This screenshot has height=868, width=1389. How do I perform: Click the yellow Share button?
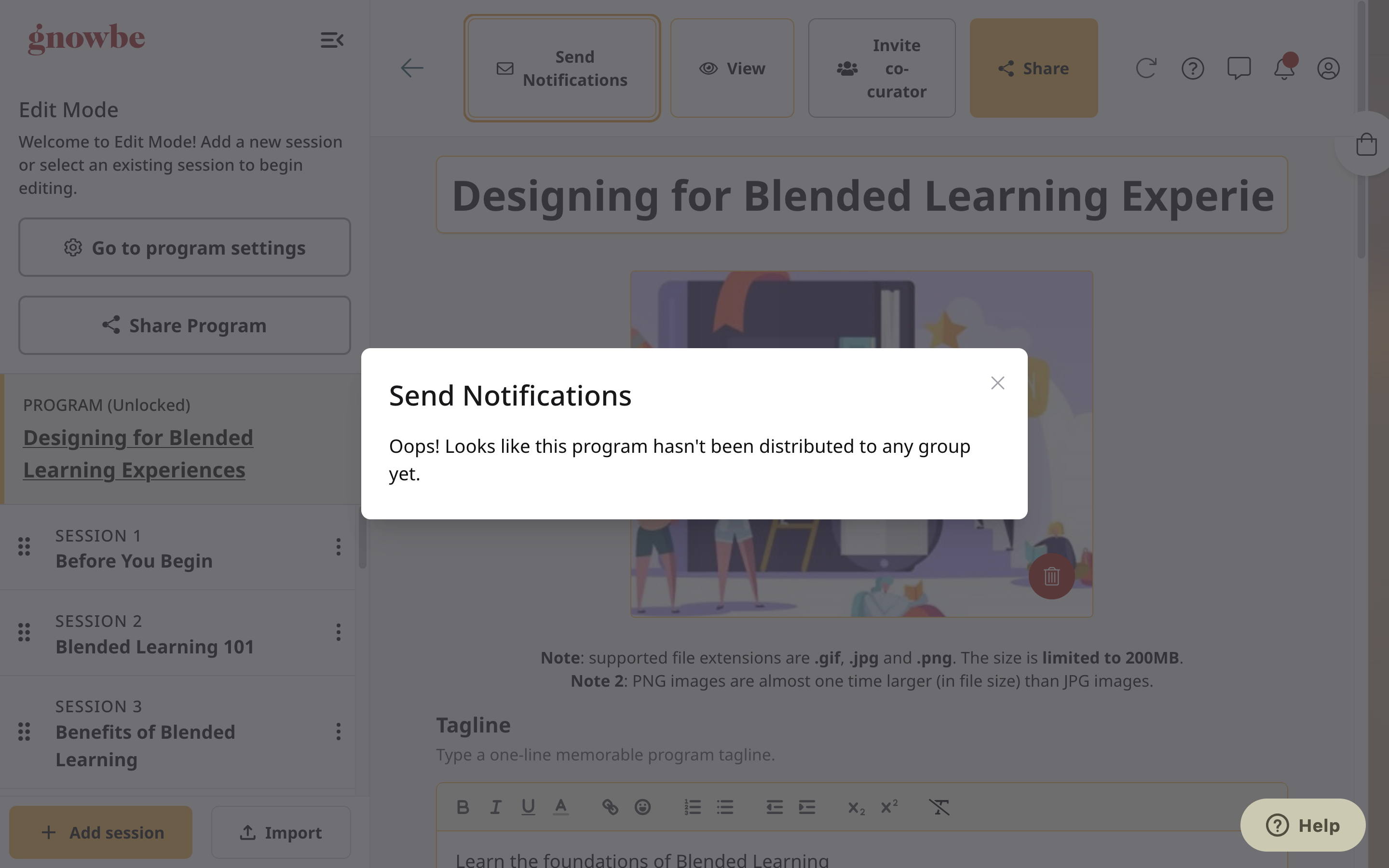(1034, 68)
